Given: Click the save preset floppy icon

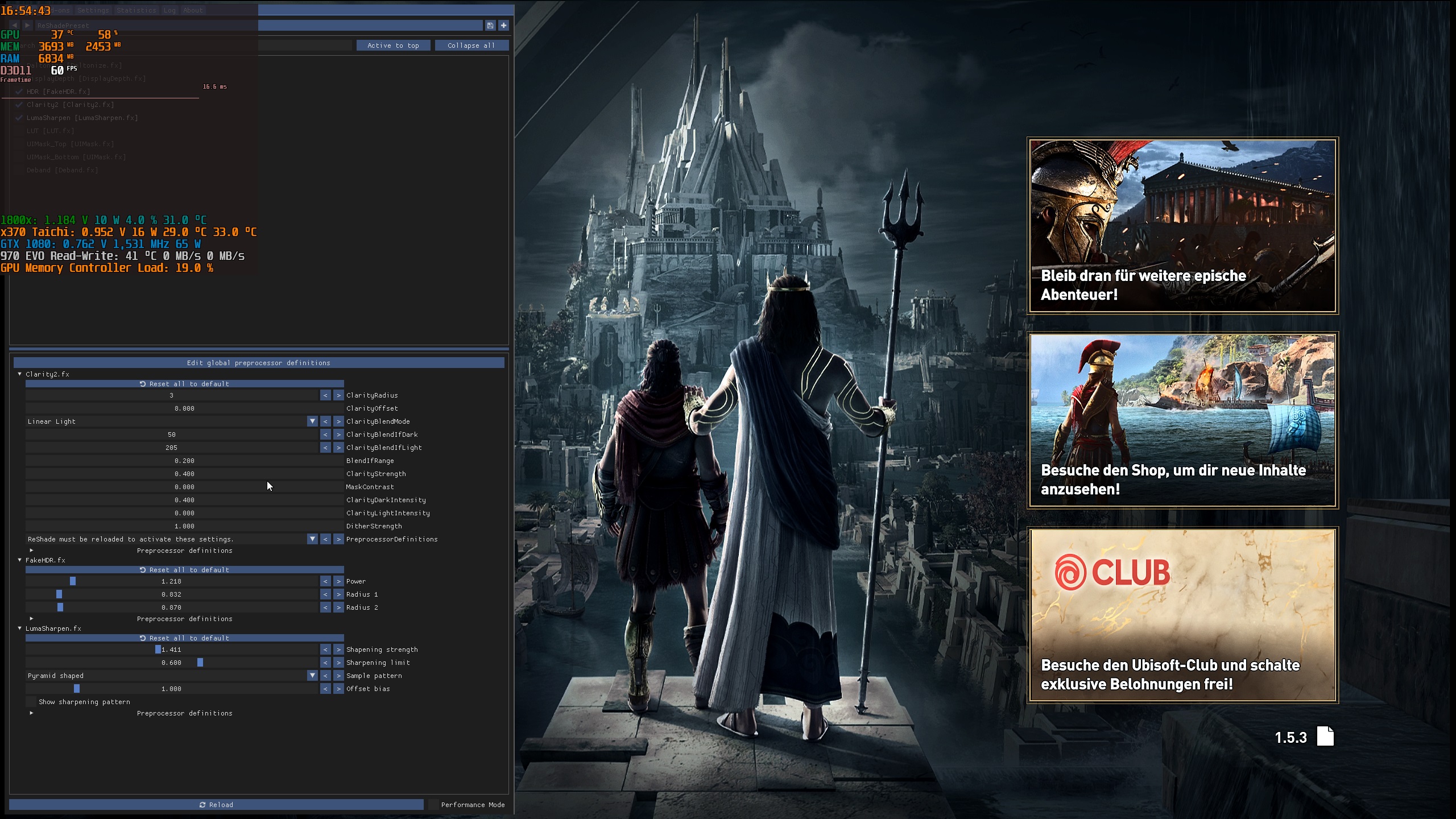Looking at the screenshot, I should pyautogui.click(x=490, y=26).
